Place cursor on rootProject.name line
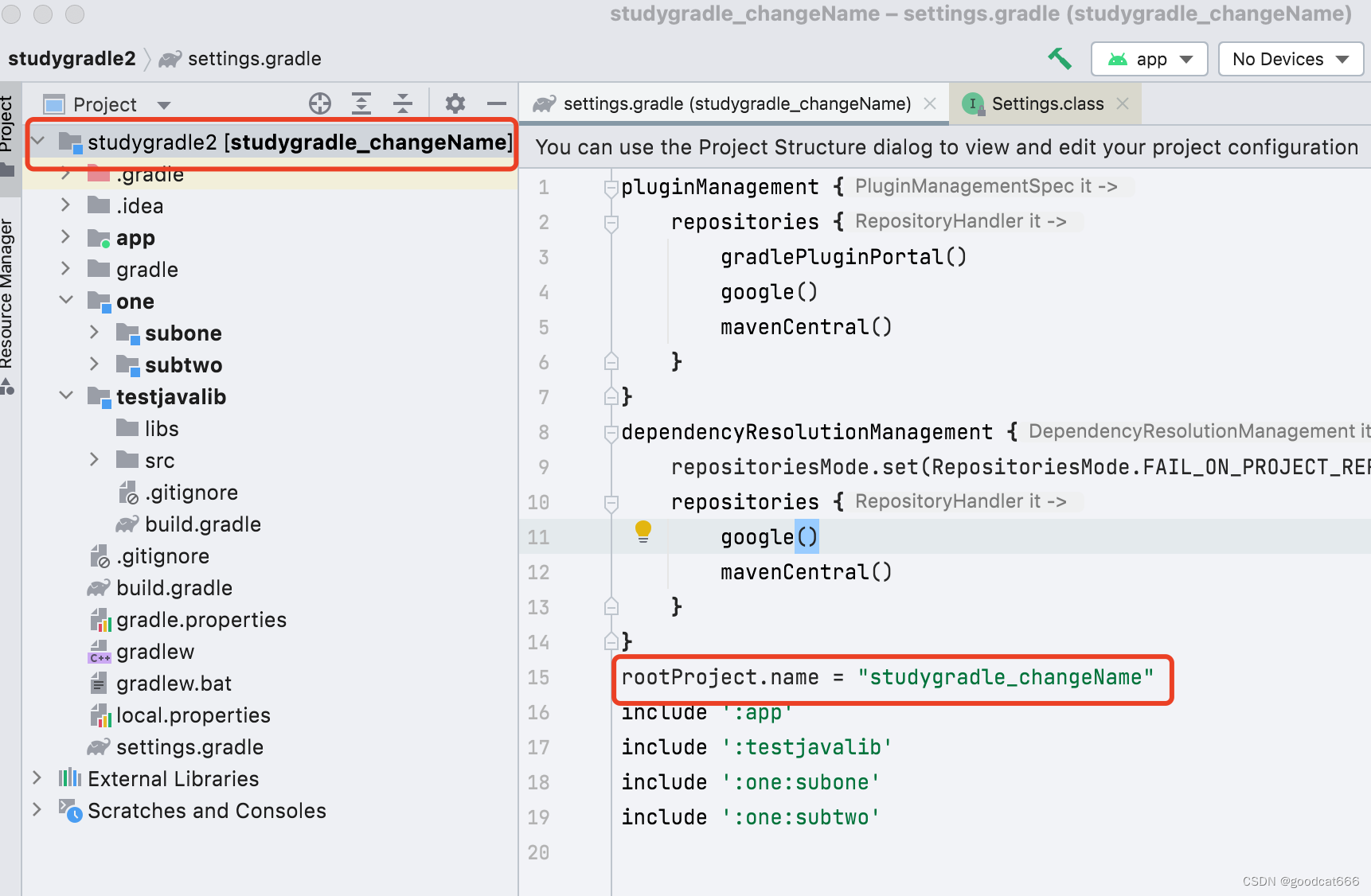1371x896 pixels. click(x=888, y=677)
